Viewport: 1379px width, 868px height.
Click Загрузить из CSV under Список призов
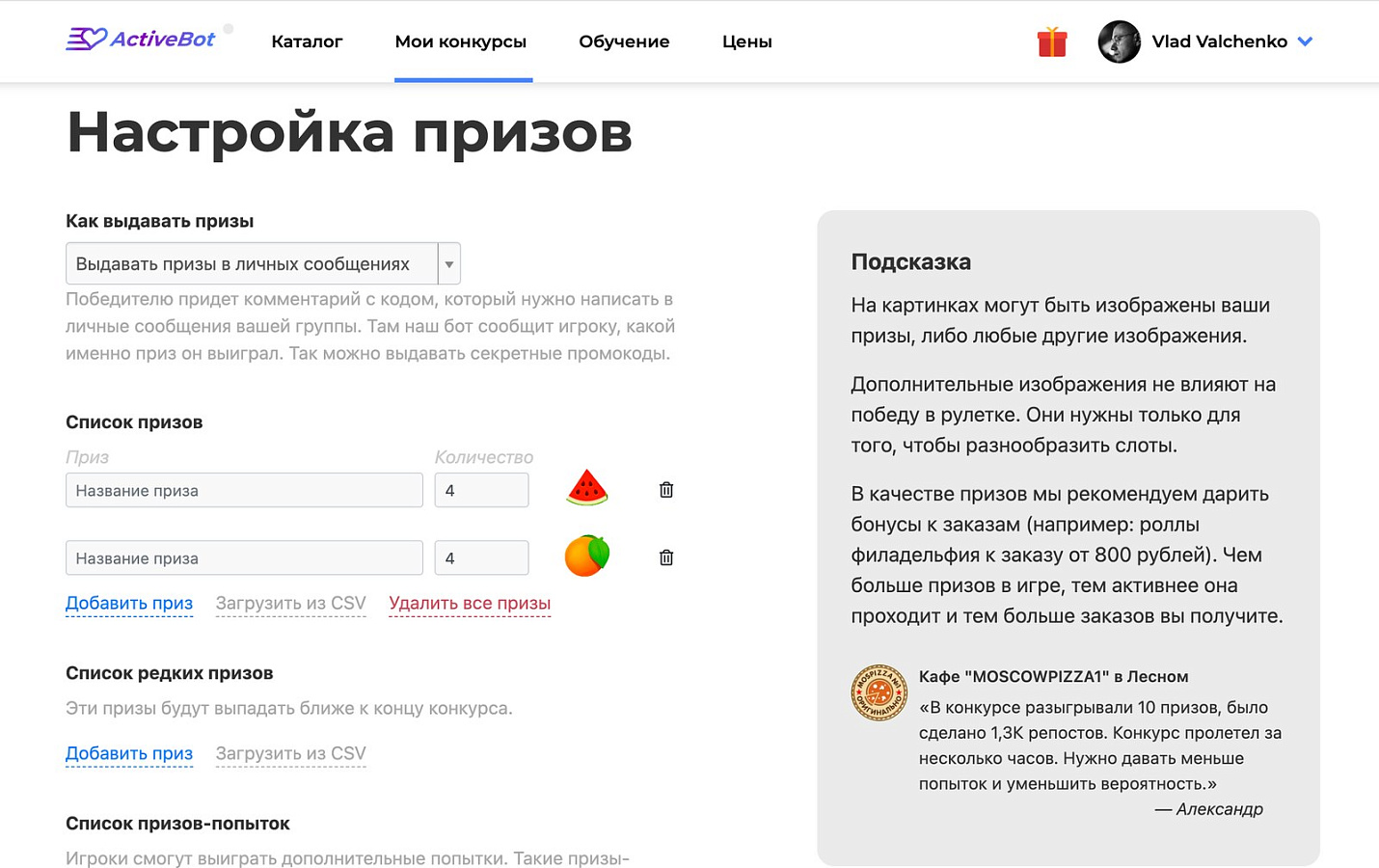pyautogui.click(x=291, y=604)
